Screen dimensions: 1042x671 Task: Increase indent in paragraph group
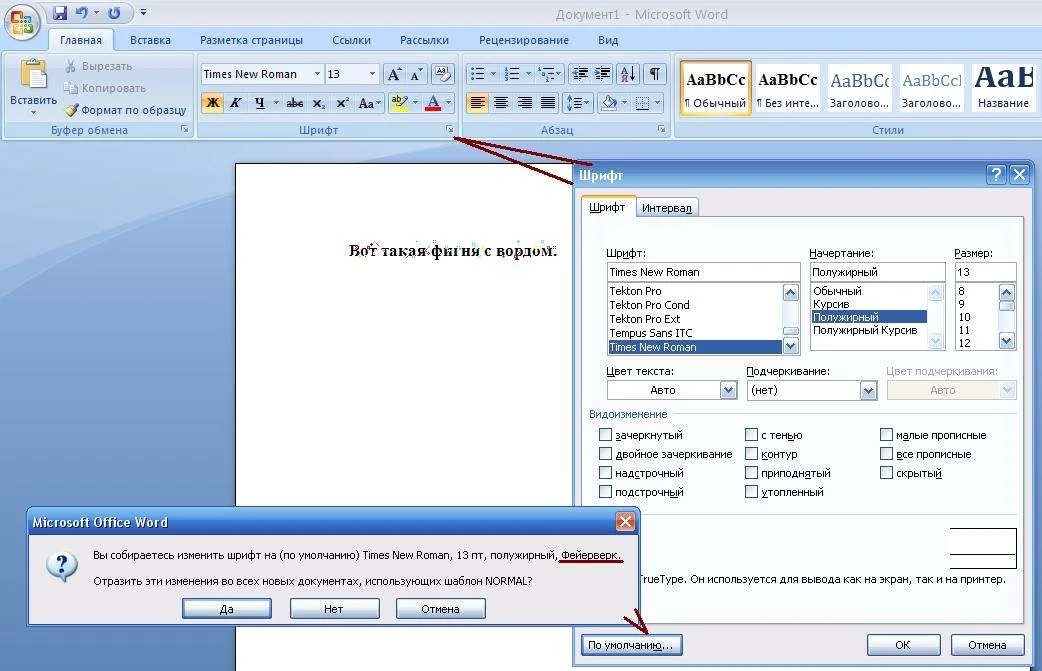click(603, 74)
